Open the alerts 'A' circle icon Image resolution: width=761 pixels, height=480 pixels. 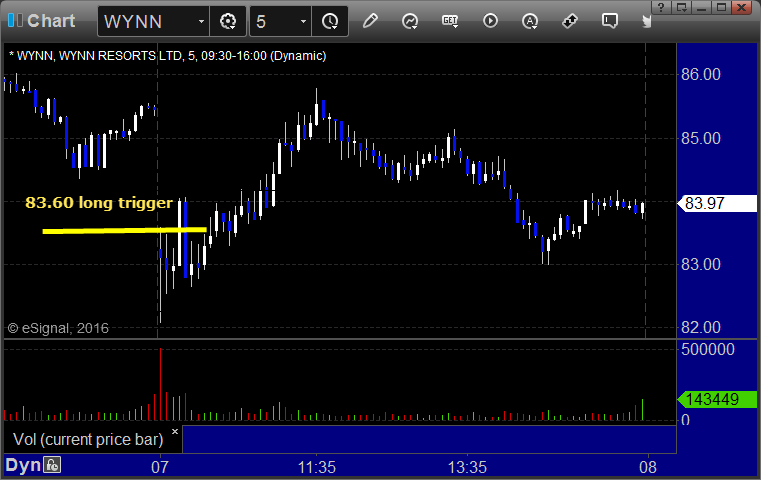pos(529,21)
